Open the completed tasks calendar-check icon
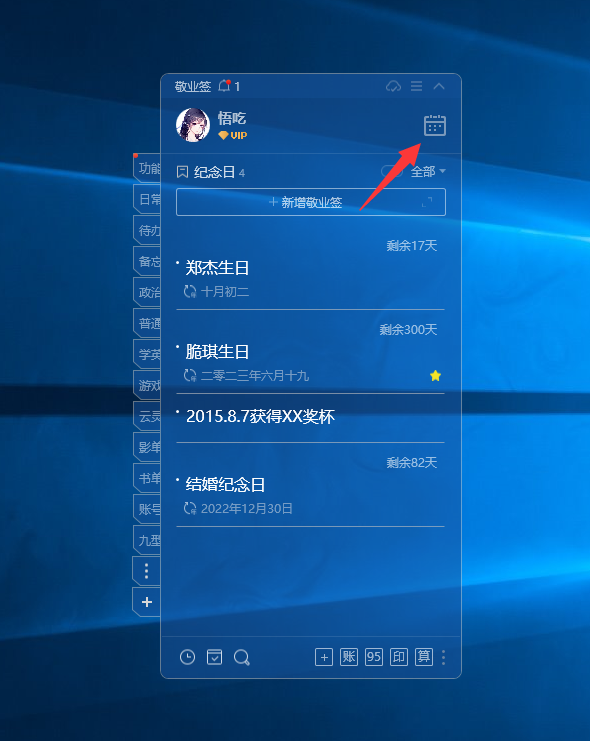This screenshot has height=741, width=590. point(214,657)
